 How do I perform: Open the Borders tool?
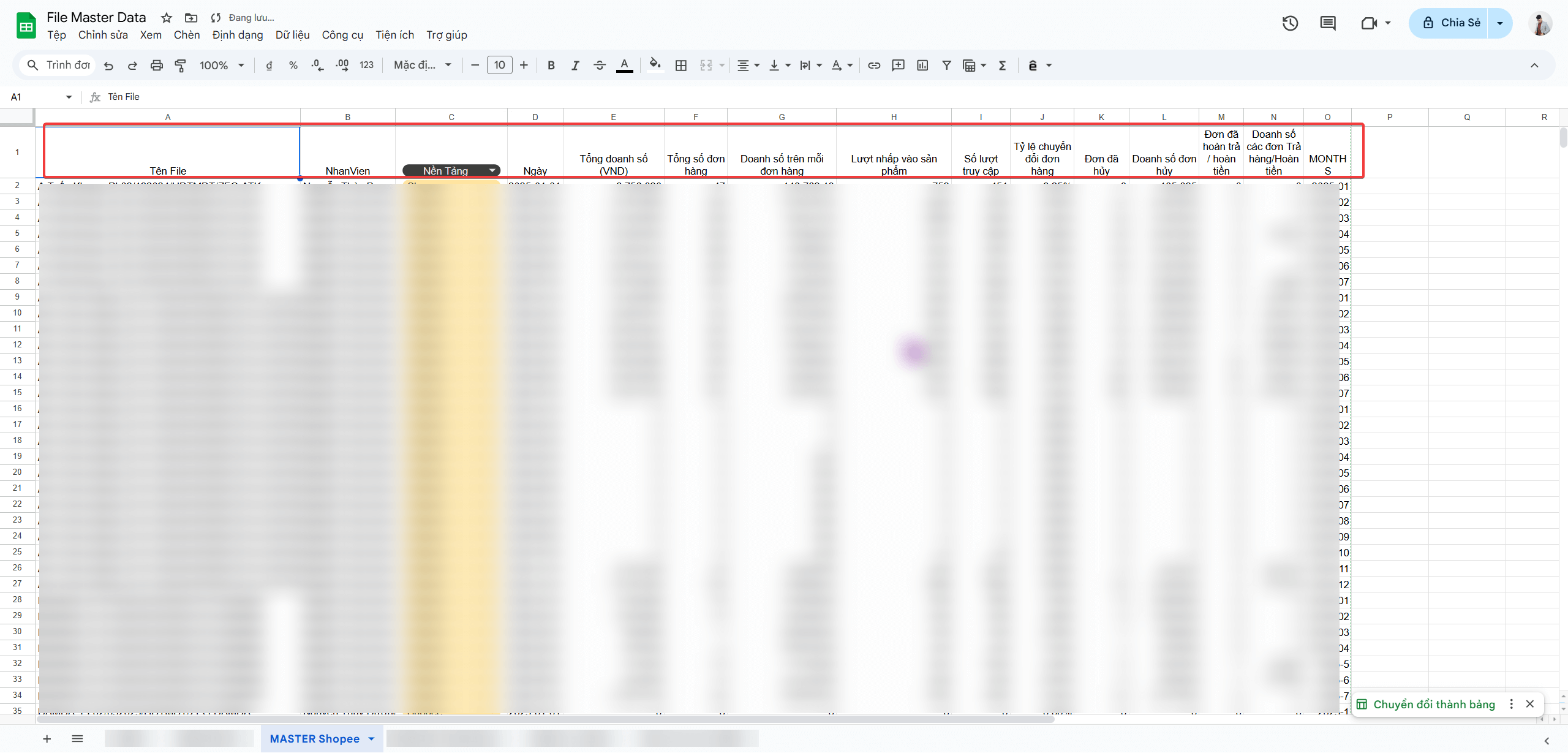(x=680, y=66)
